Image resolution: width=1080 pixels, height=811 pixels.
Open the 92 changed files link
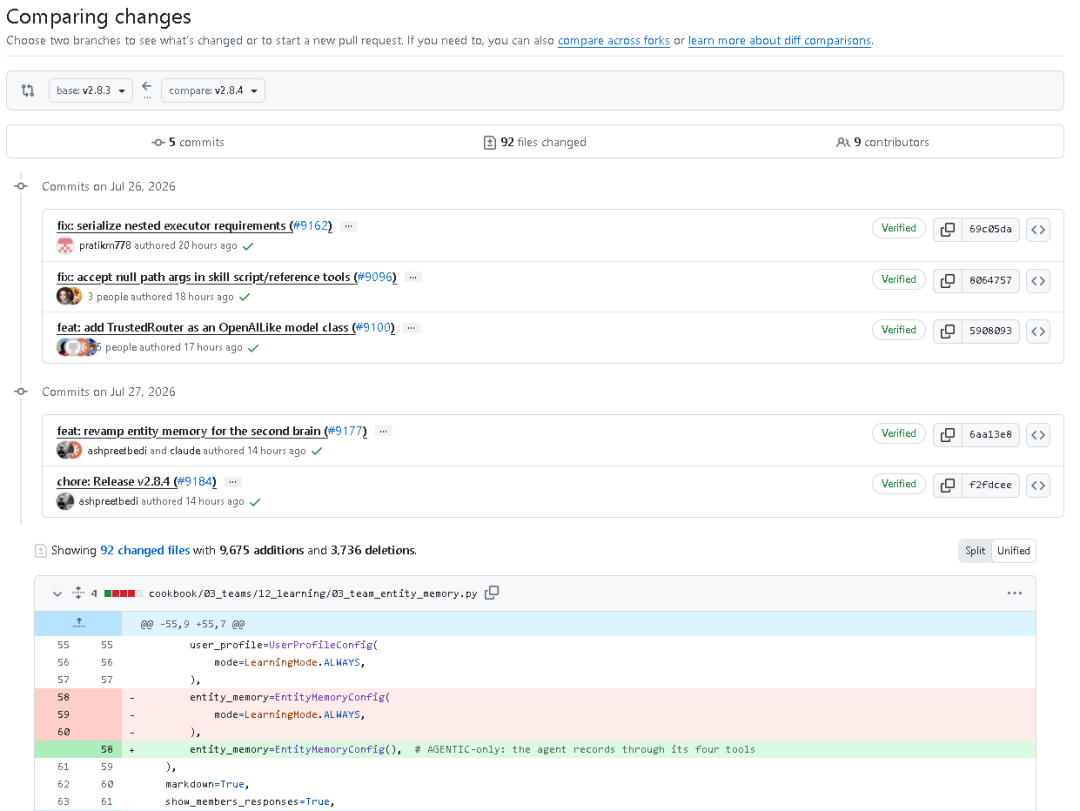[145, 550]
